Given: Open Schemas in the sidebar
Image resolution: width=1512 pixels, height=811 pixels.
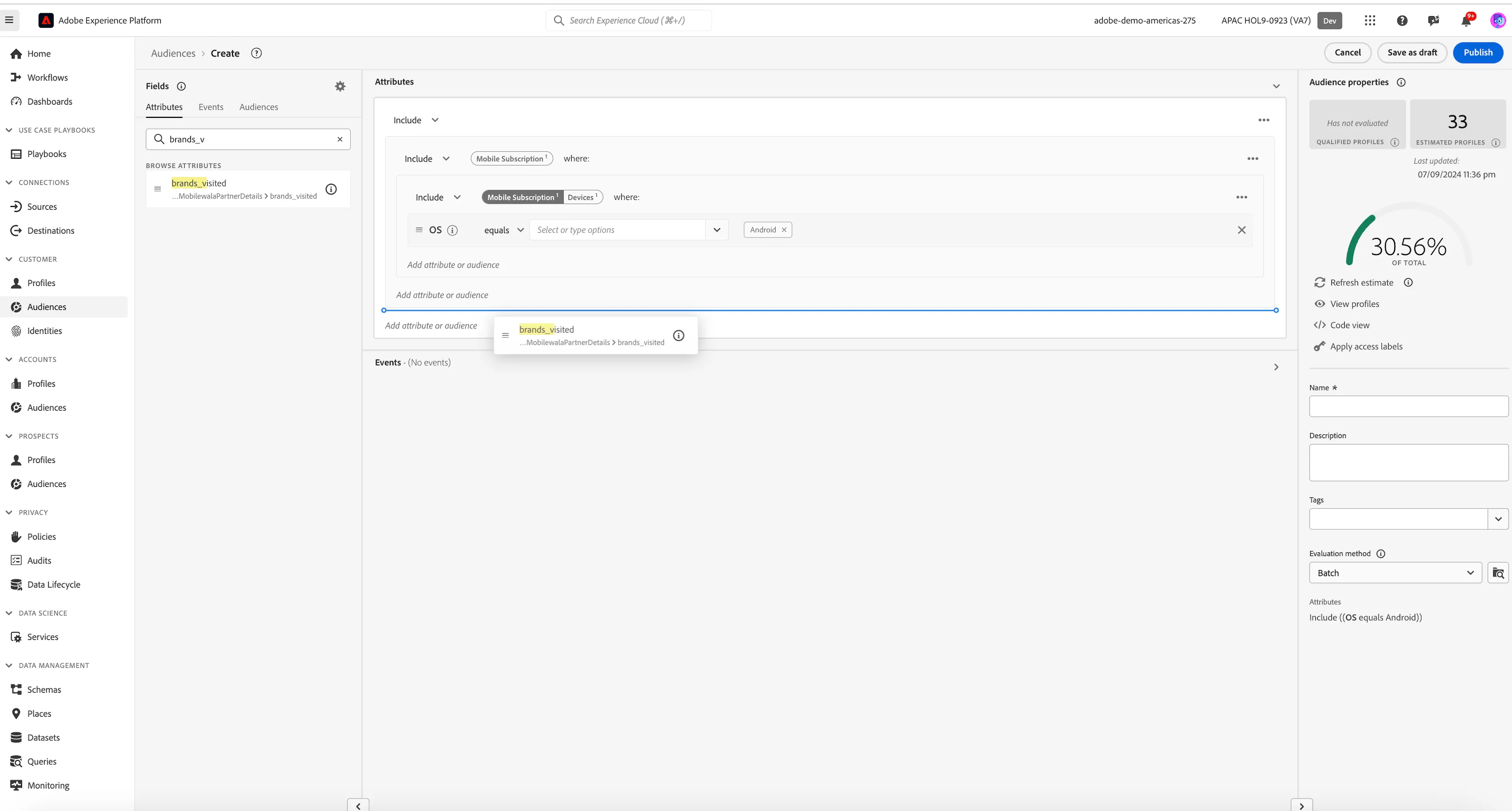Looking at the screenshot, I should (x=44, y=689).
